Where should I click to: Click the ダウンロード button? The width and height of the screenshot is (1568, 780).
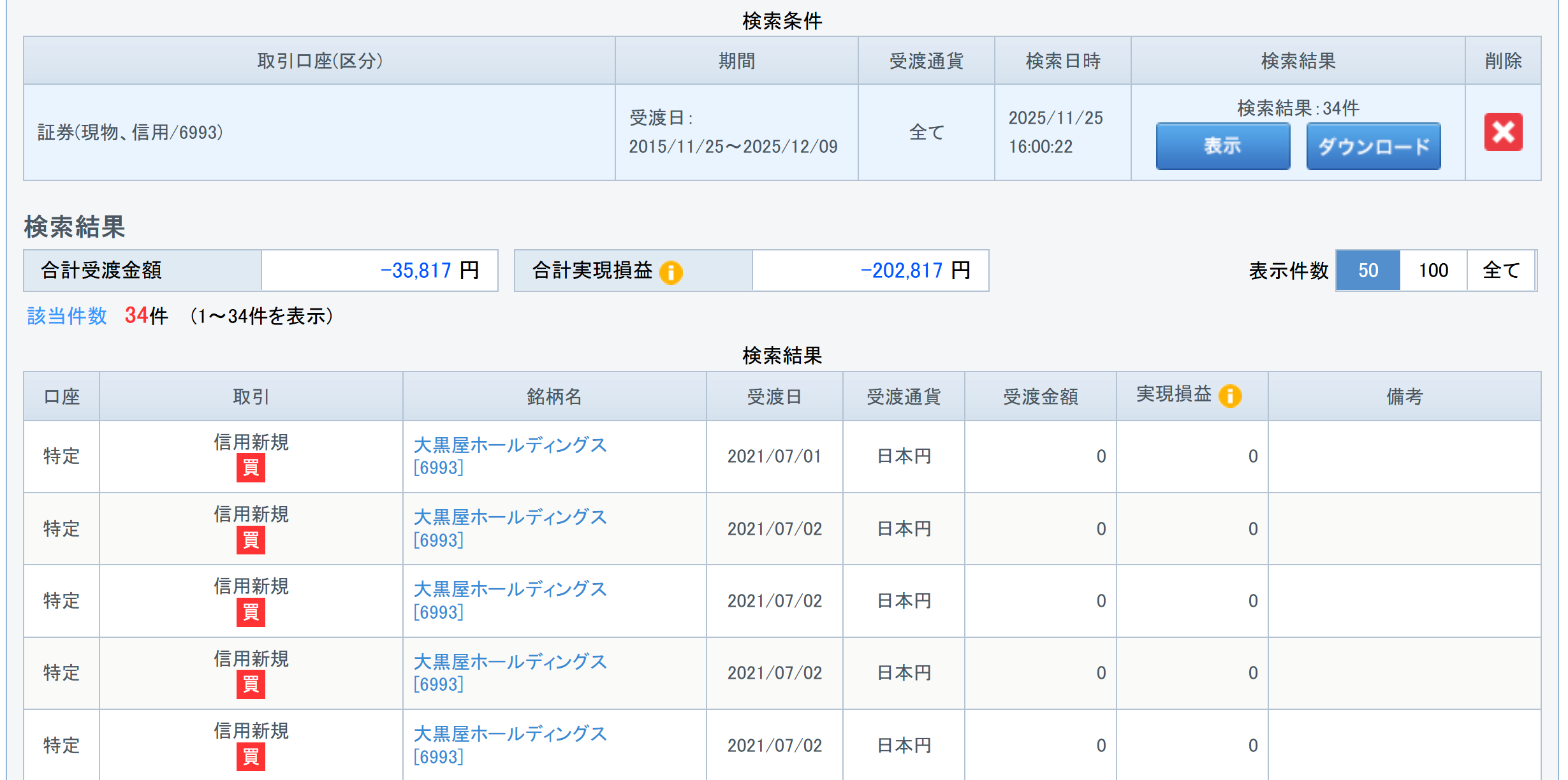click(1373, 146)
